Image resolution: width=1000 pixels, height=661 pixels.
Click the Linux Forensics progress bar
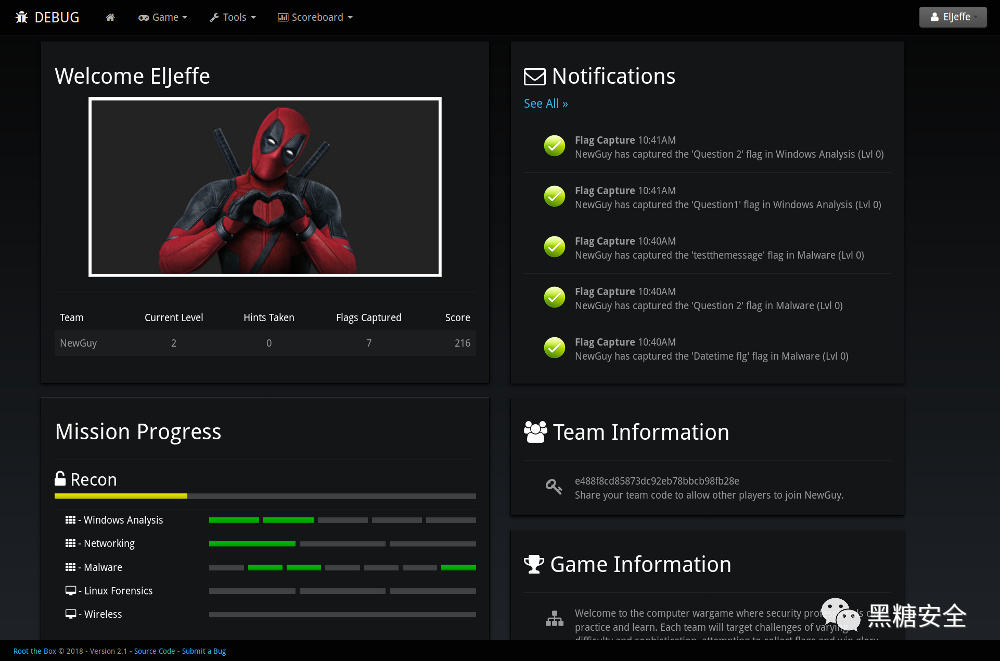[342, 591]
